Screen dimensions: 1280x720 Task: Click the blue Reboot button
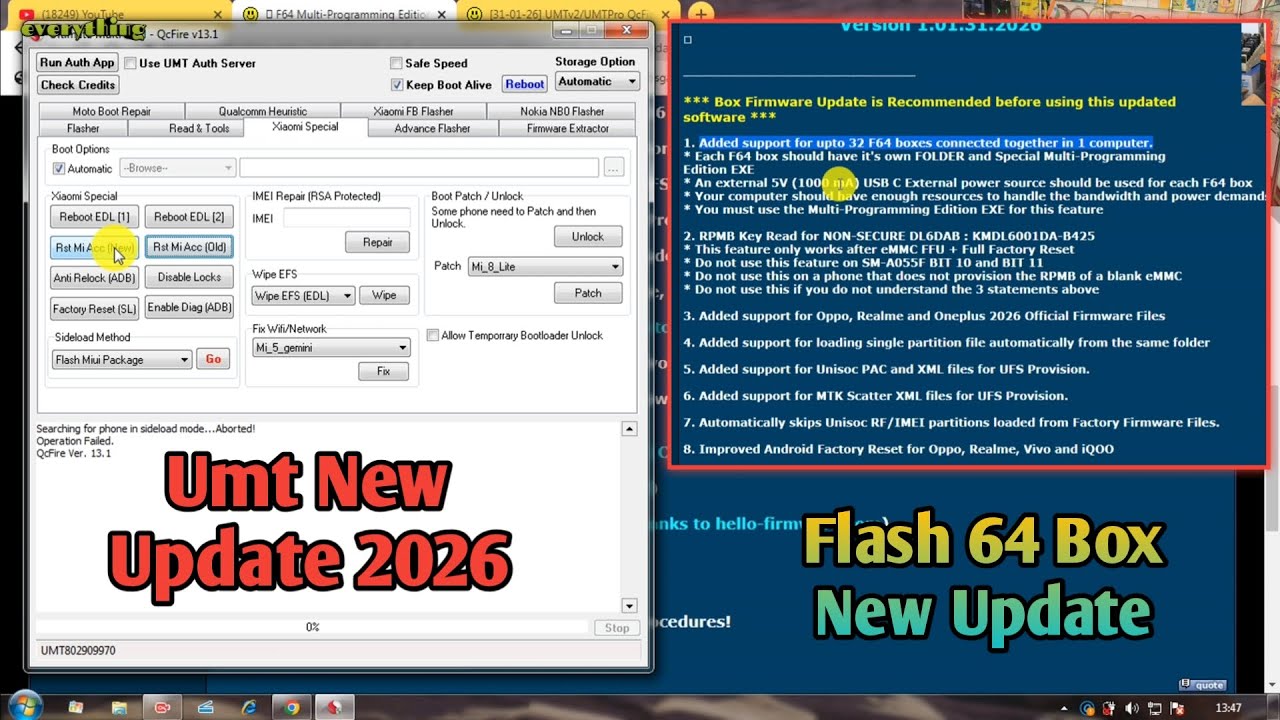click(x=525, y=84)
